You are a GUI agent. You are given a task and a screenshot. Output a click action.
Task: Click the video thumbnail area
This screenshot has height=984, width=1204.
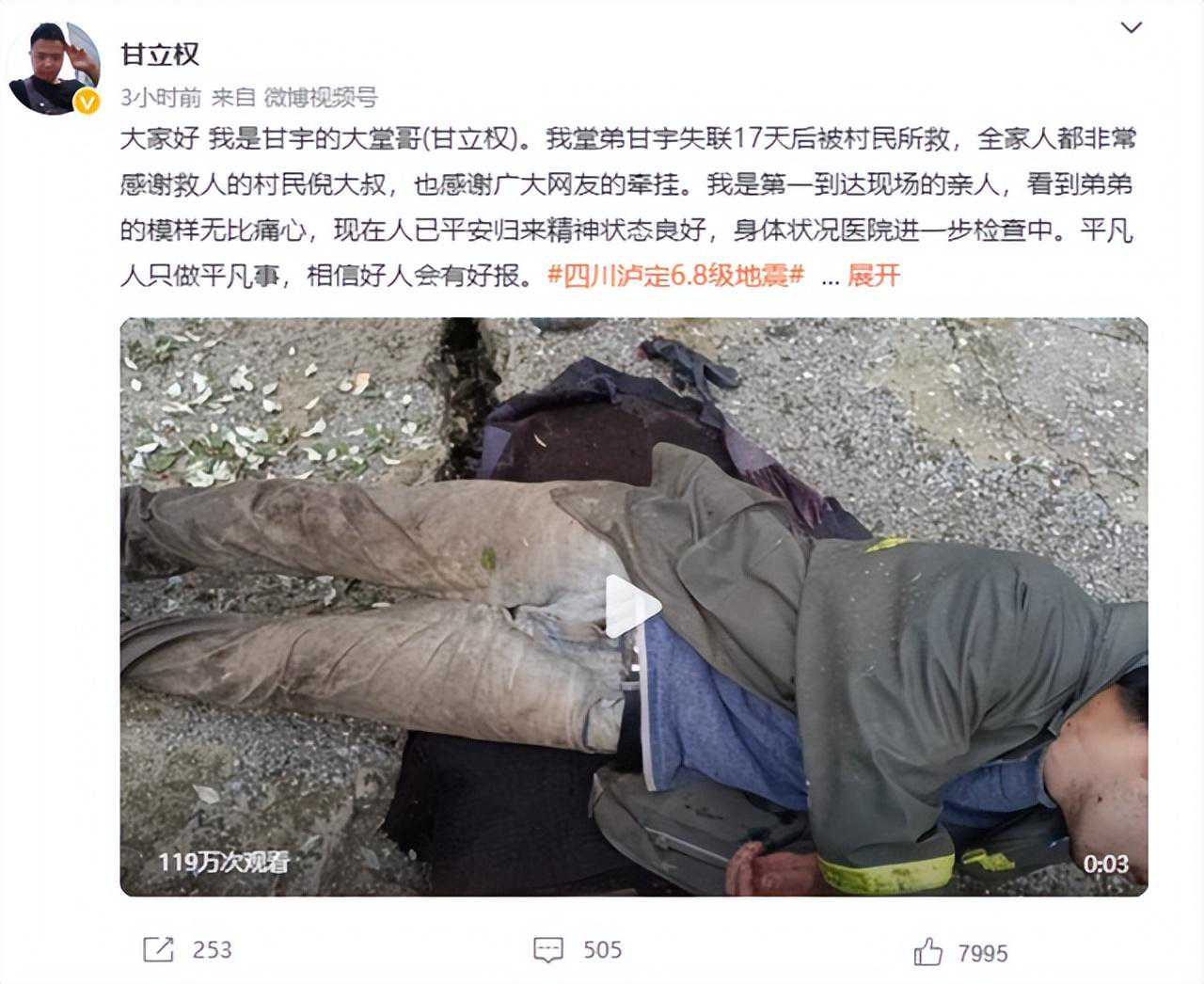pos(634,607)
